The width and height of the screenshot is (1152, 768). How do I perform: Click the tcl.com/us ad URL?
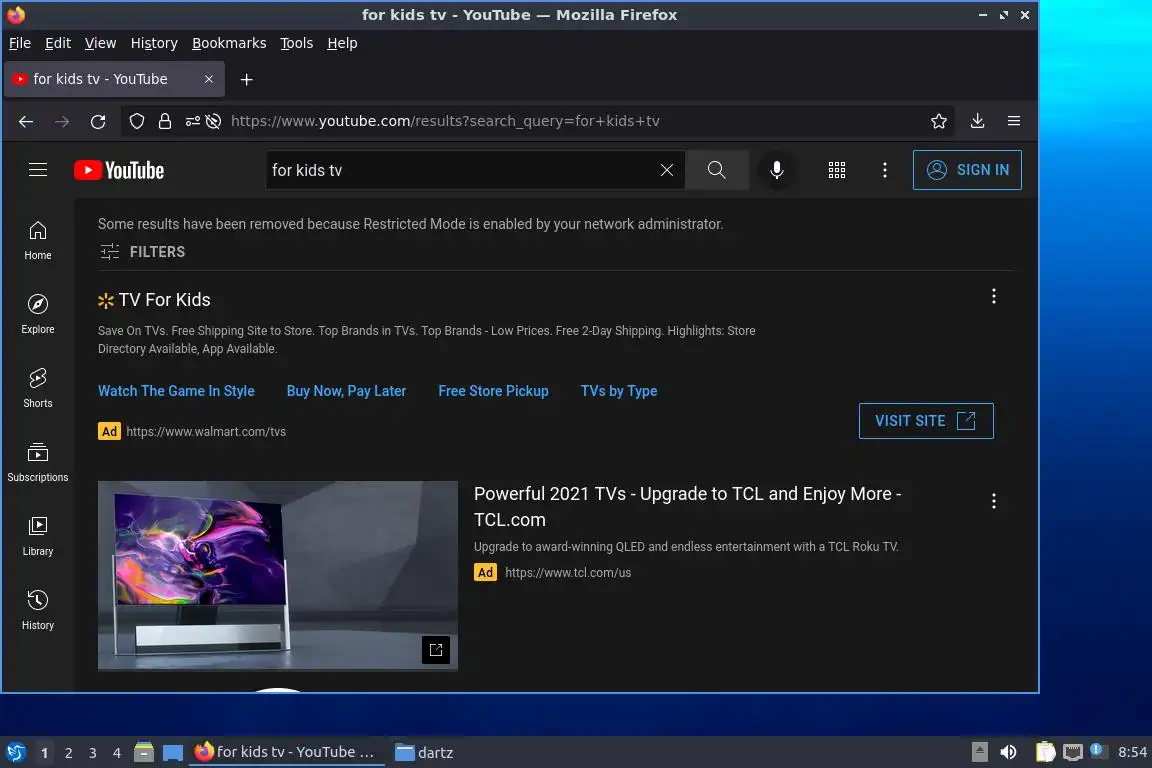click(568, 573)
